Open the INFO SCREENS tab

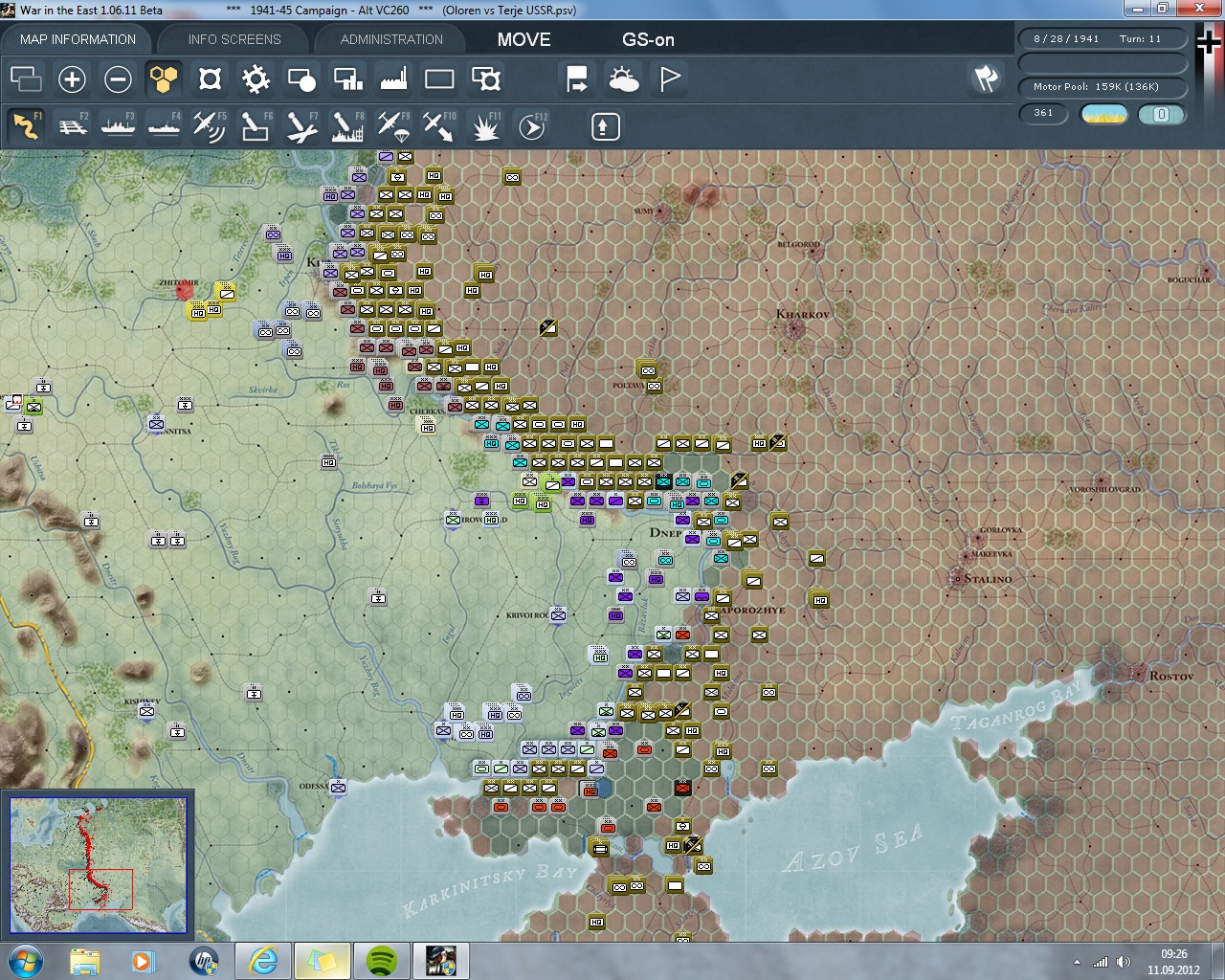[234, 39]
